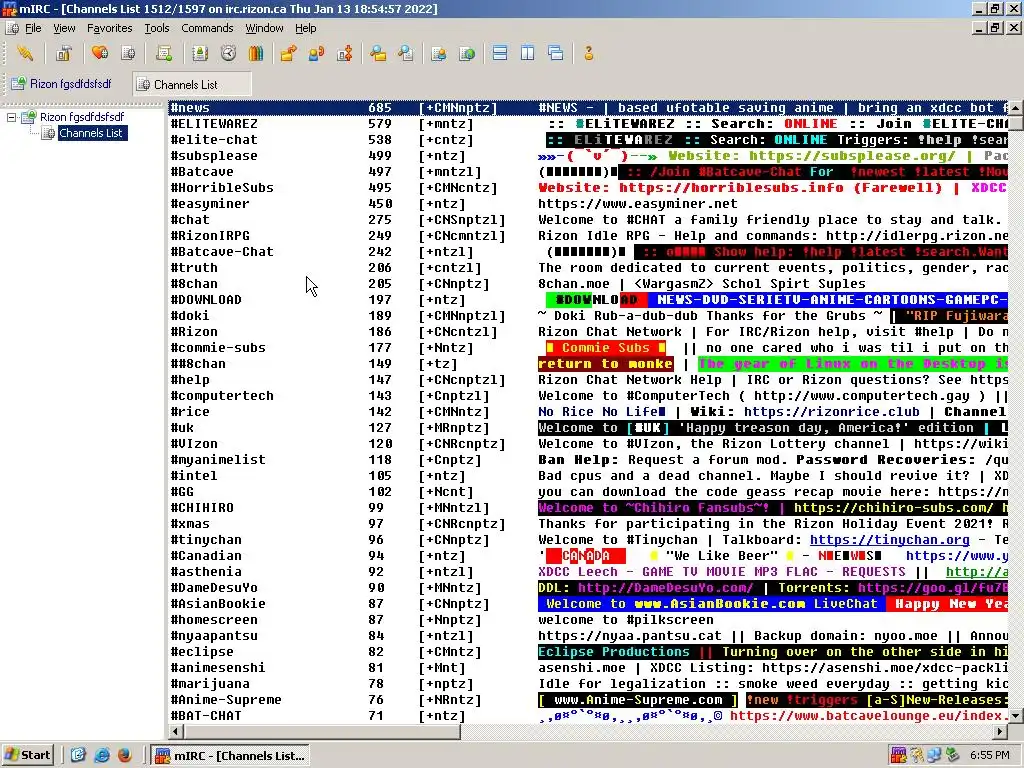The image size is (1024, 768).
Task: Switch to Rizon fgsdfdsfsdf switchbar tab
Action: [x=61, y=84]
